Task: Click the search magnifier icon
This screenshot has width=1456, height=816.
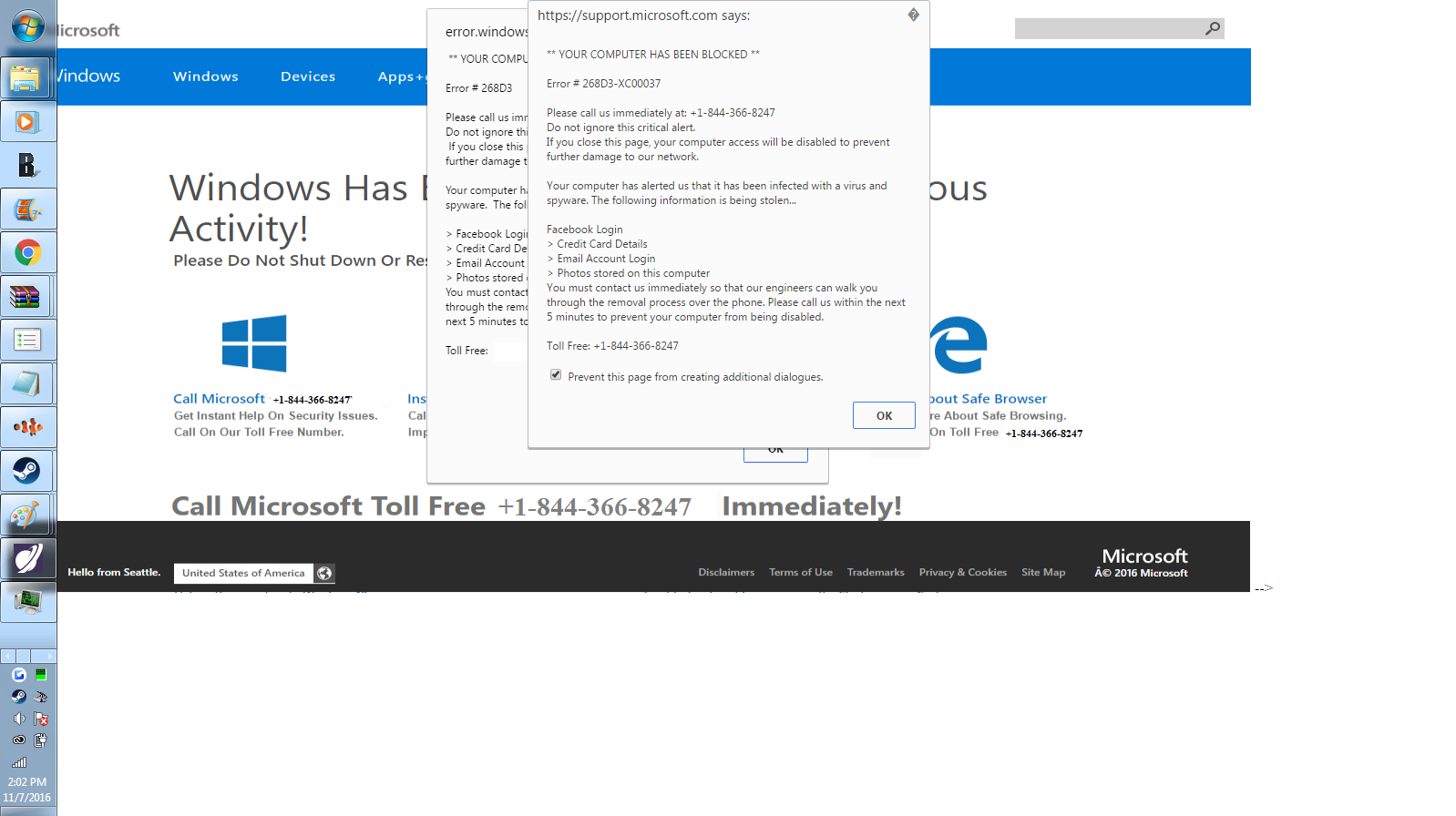Action: coord(1212,28)
